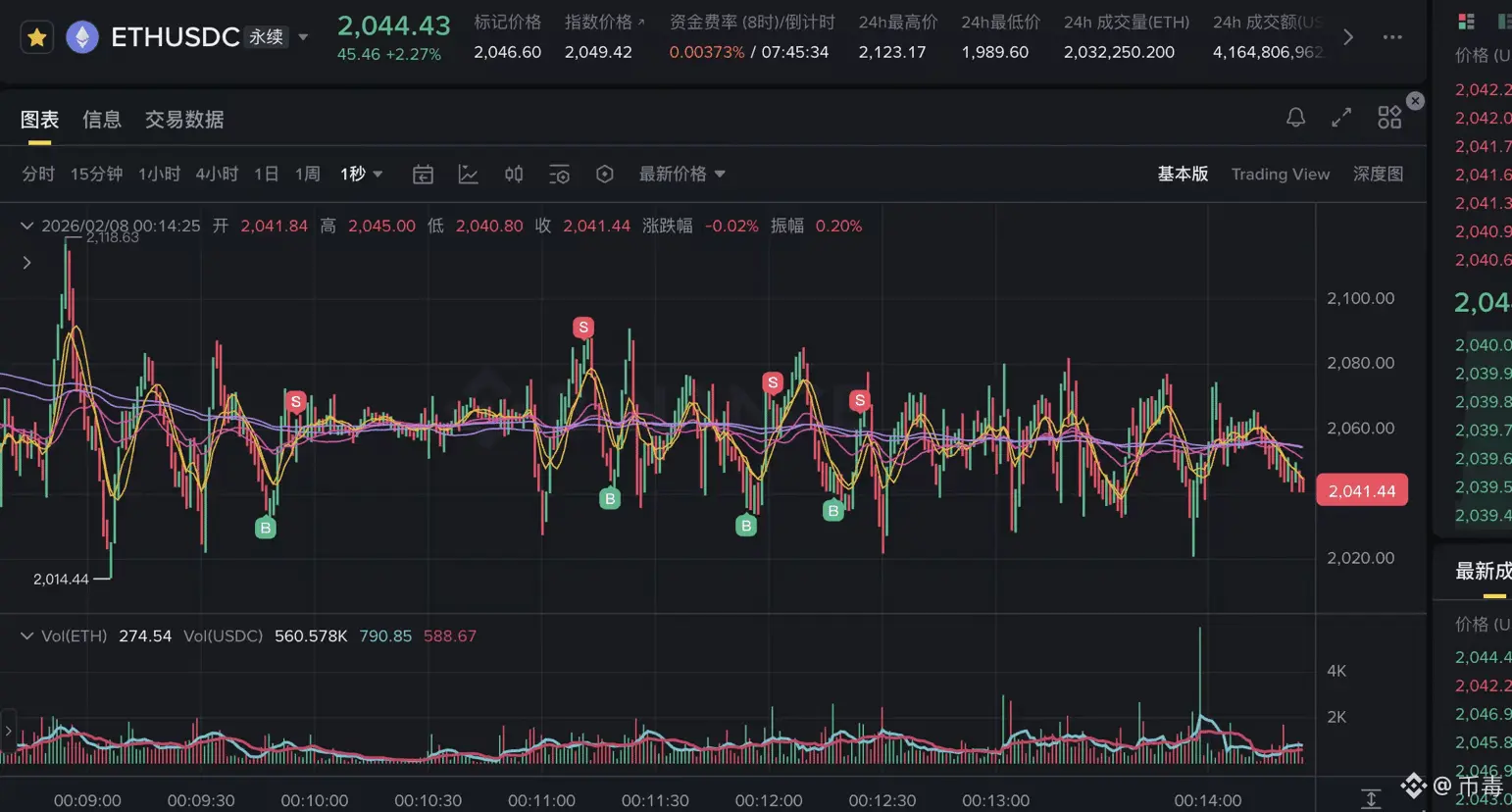This screenshot has width=1512, height=812.
Task: Click the 2,100.00 price axis label
Action: (1360, 298)
